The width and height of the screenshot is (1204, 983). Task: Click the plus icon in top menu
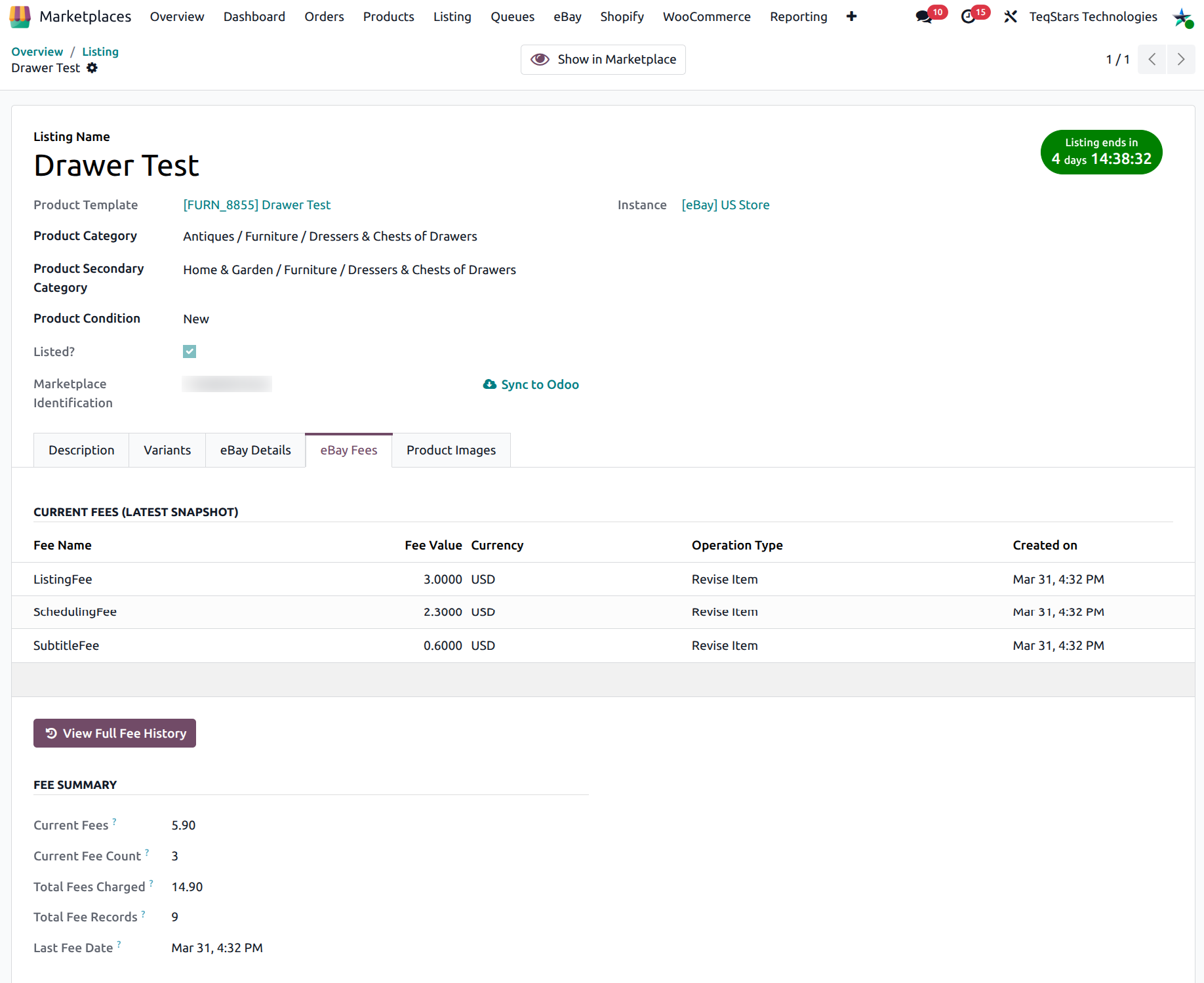[x=851, y=16]
